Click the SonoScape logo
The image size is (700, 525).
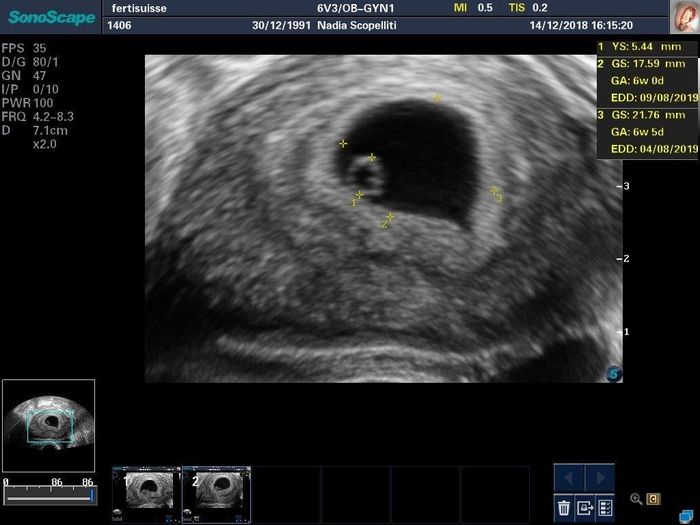click(51, 17)
